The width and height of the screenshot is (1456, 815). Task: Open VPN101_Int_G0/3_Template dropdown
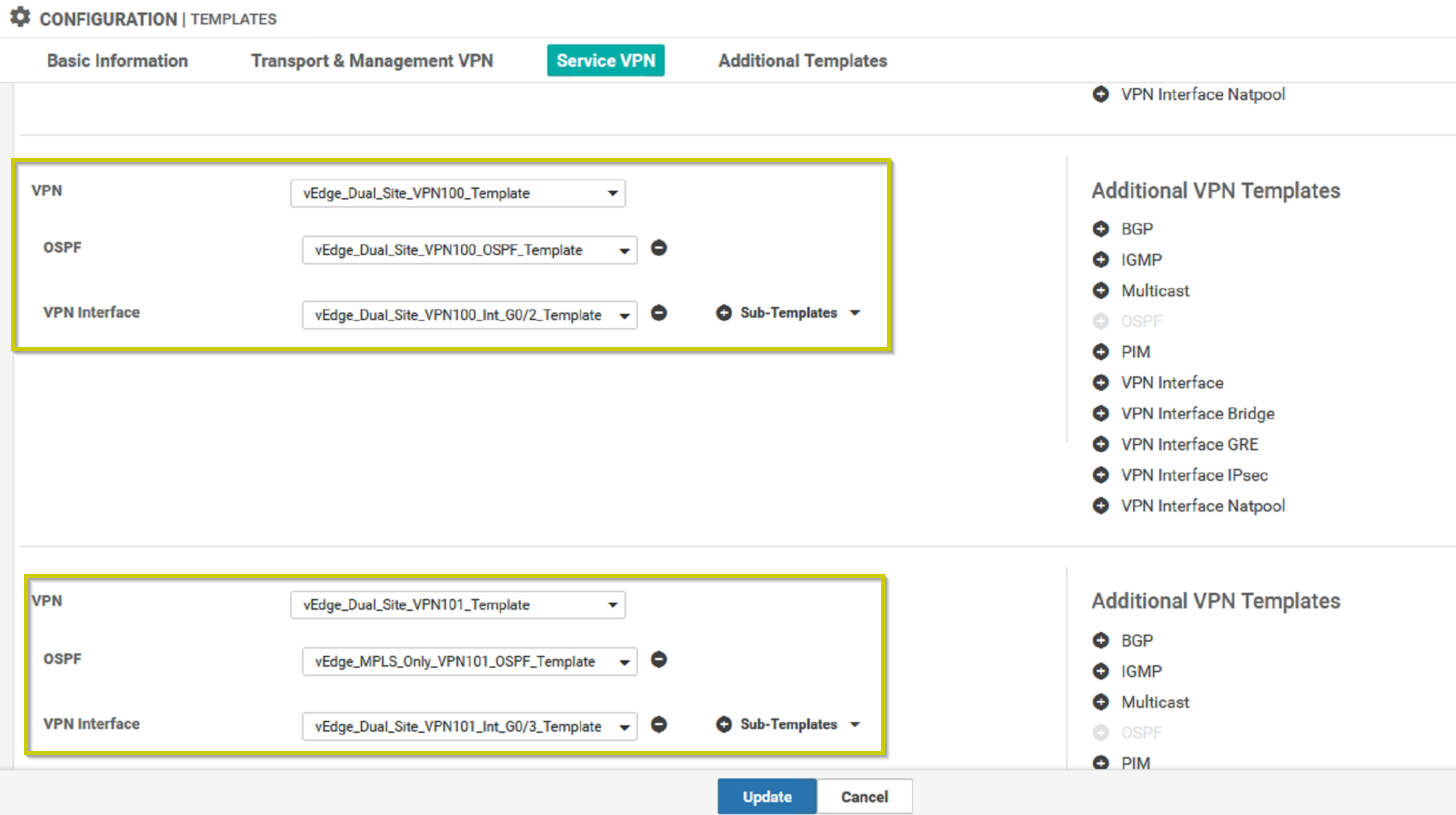pyautogui.click(x=470, y=726)
